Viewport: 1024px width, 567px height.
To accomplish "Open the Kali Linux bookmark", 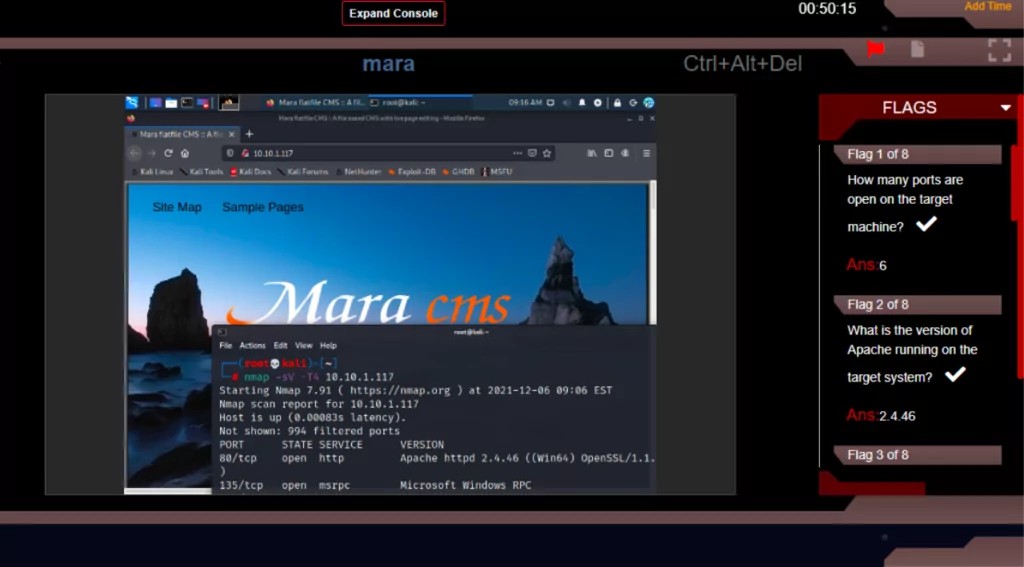I will (152, 172).
